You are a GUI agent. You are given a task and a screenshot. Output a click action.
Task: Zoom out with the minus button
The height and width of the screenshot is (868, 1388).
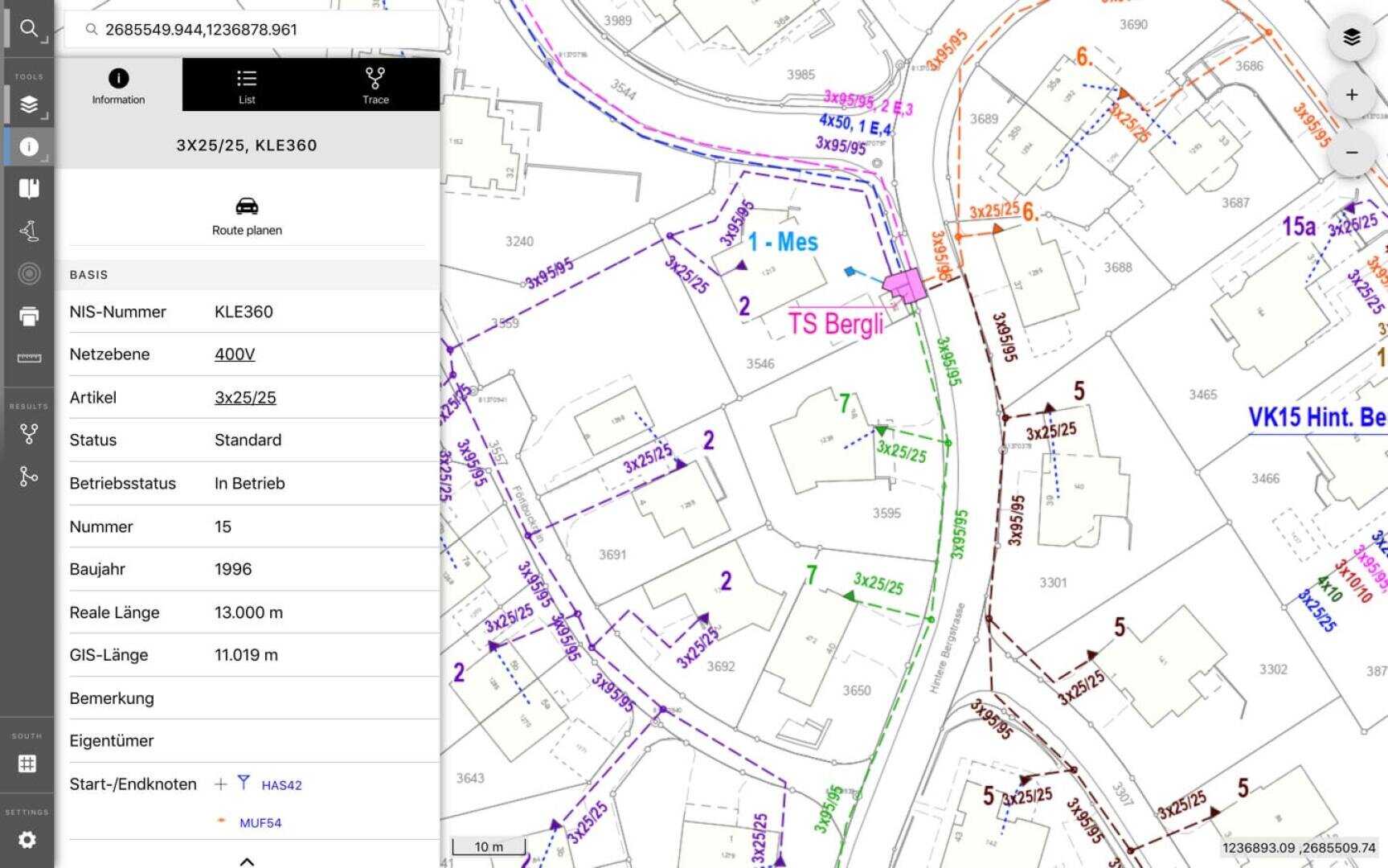click(1352, 153)
